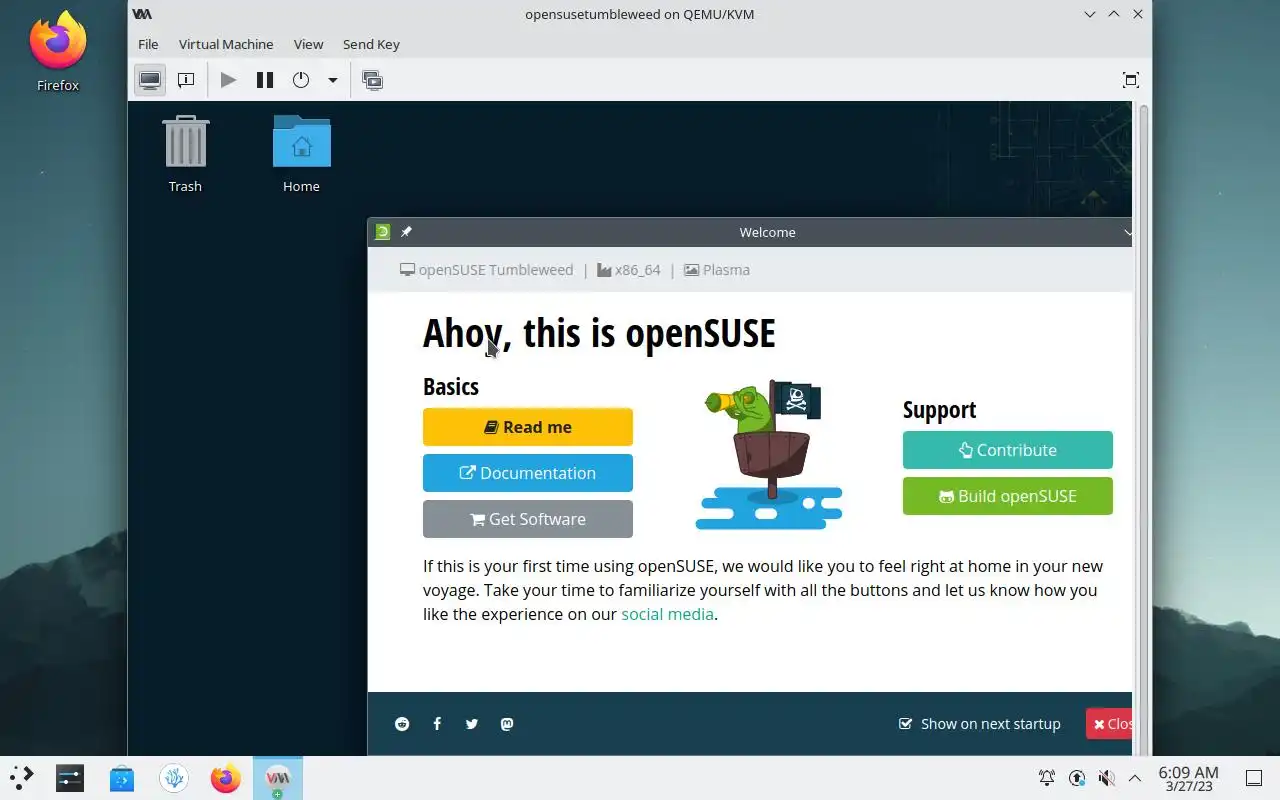This screenshot has width=1280, height=800.
Task: Click the Contribute button
Action: tap(1008, 450)
